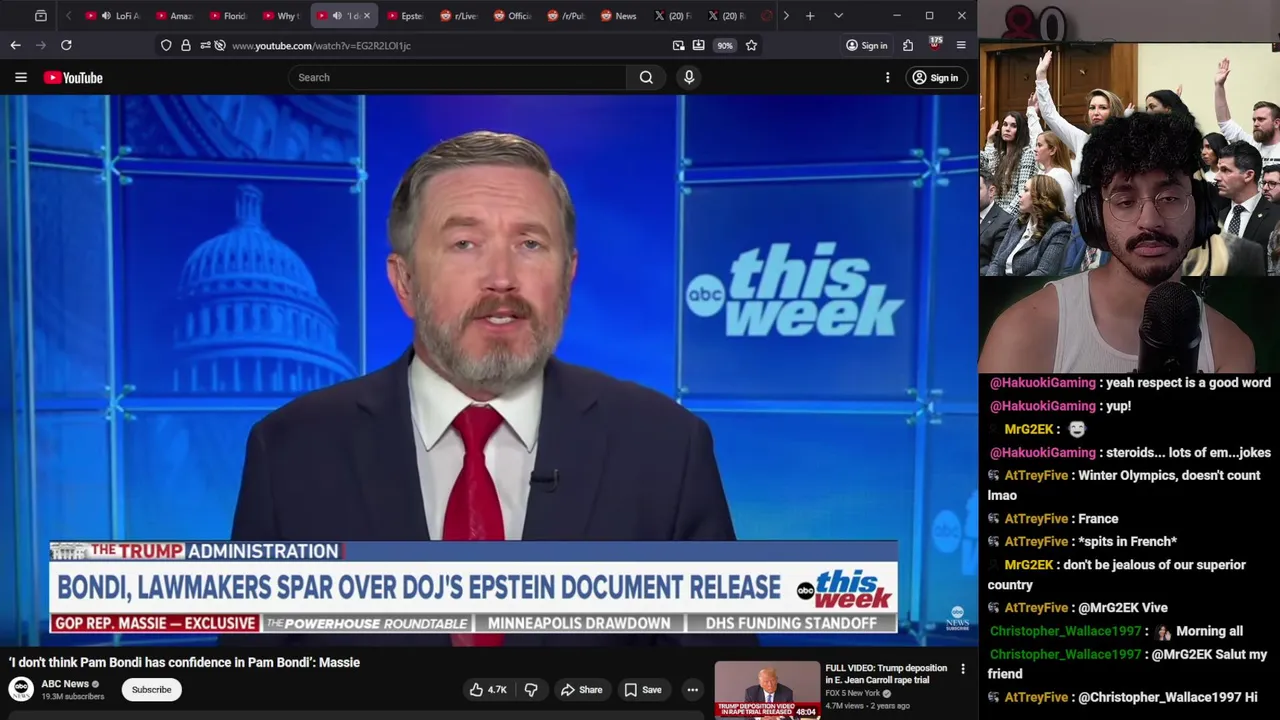The width and height of the screenshot is (1280, 720).
Task: Open the Firefox View icon in the tab bar
Action: 40,16
